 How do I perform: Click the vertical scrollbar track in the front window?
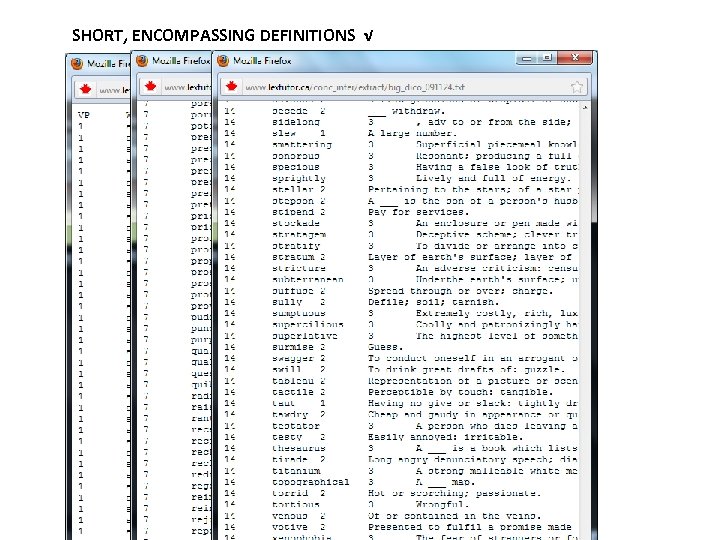(x=585, y=321)
